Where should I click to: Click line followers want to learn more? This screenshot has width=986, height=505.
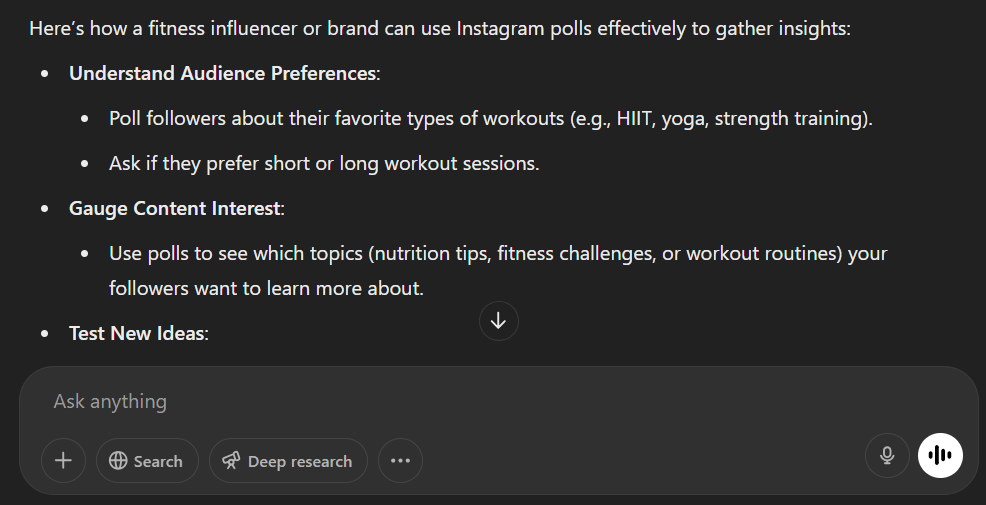tap(267, 289)
